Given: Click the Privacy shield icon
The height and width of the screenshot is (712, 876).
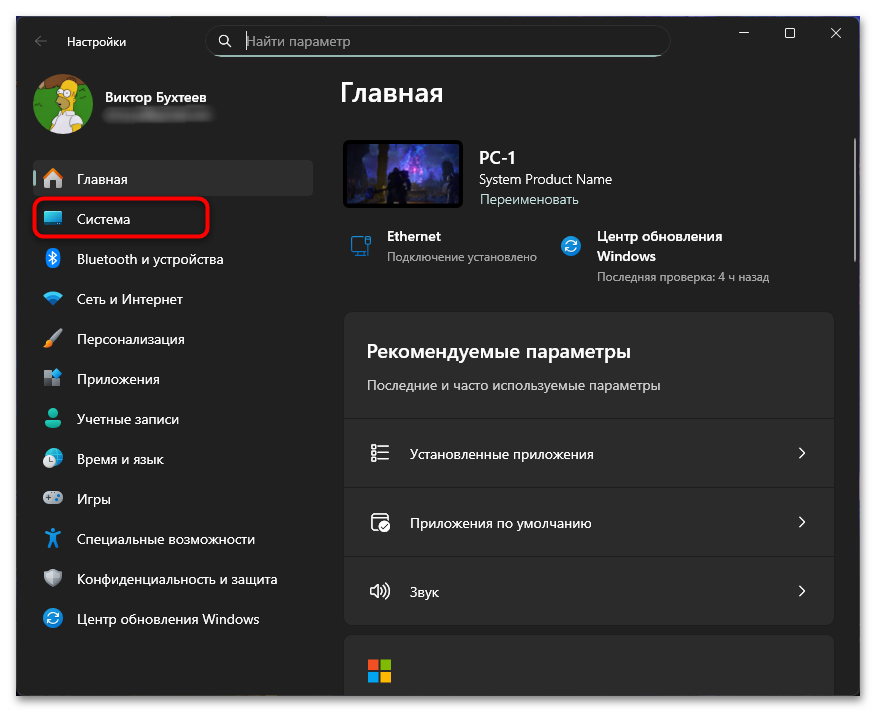Looking at the screenshot, I should (53, 578).
